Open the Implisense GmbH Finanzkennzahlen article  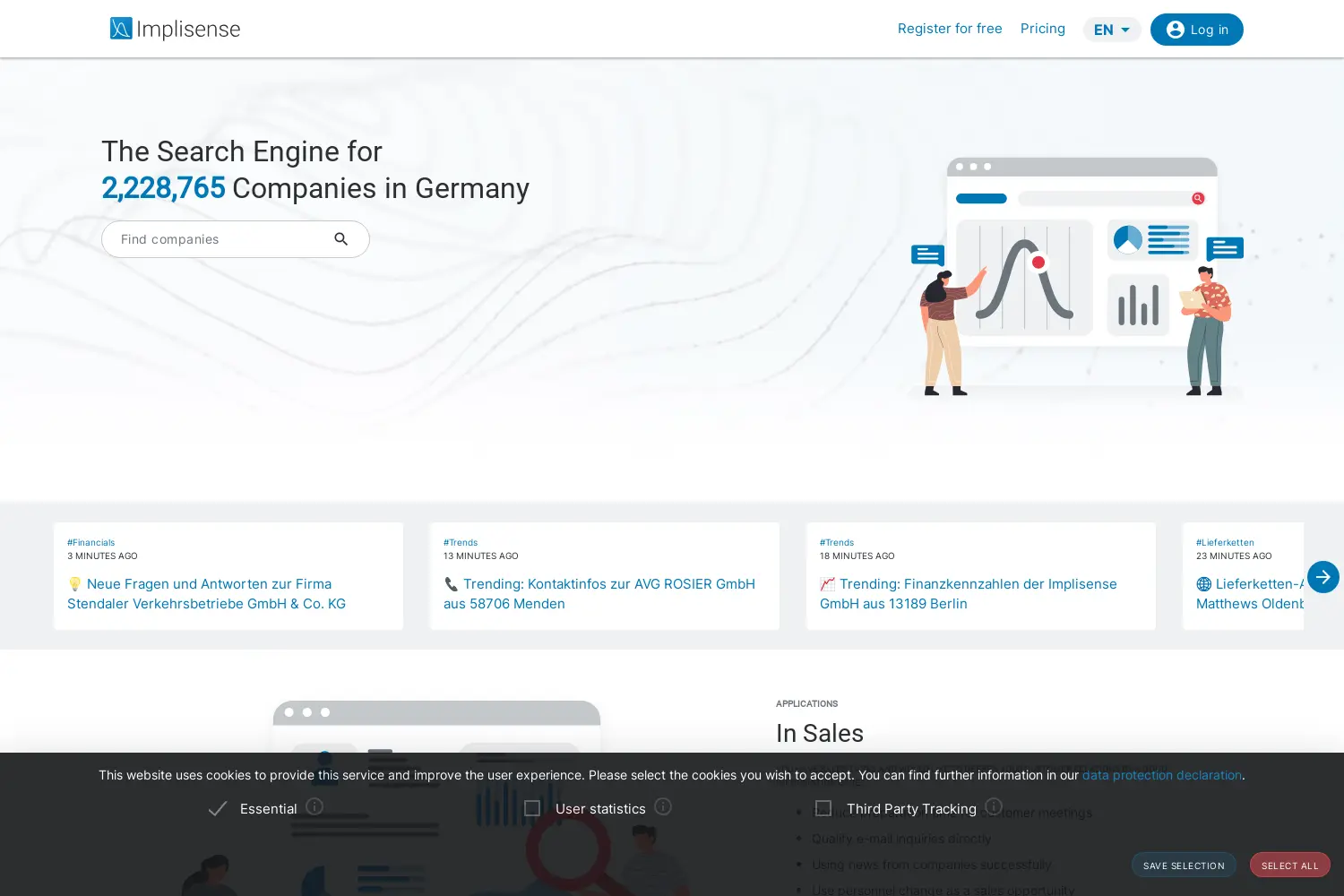[969, 594]
